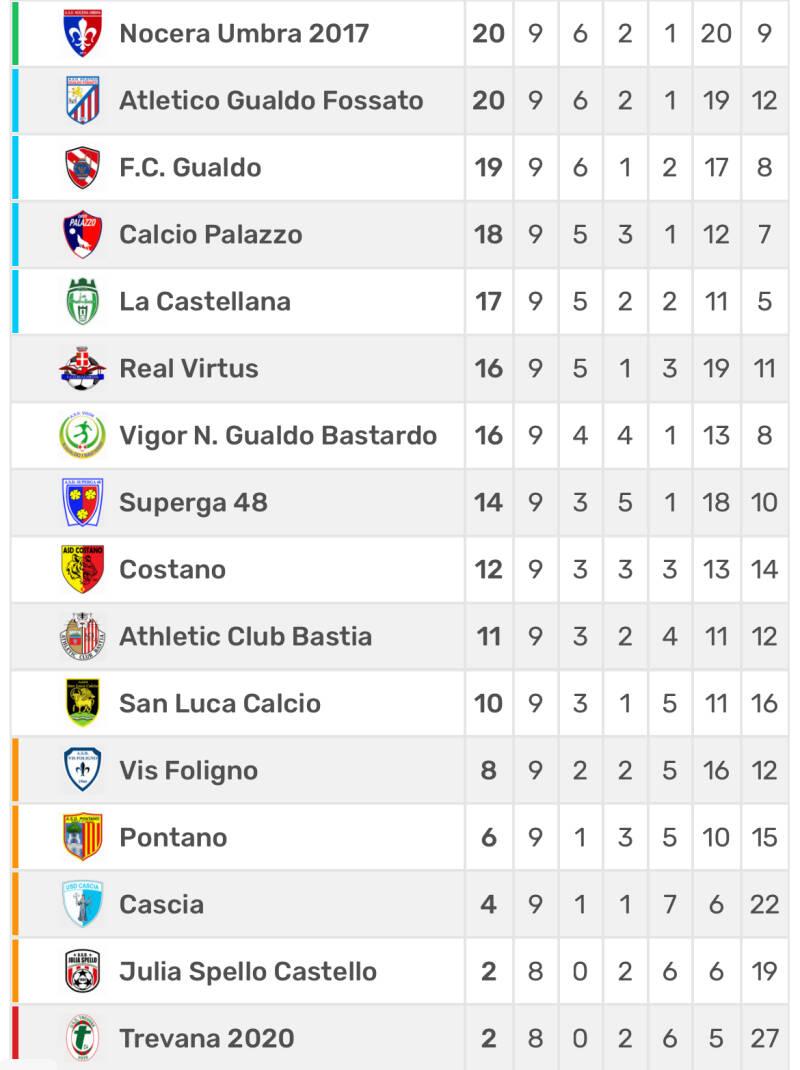The image size is (800, 1070).
Task: Open the Trevana 2020 team link
Action: pyautogui.click(x=206, y=1038)
